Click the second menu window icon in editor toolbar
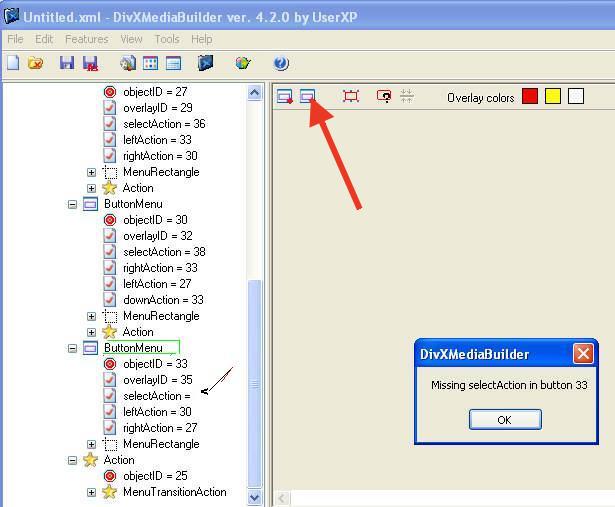The image size is (615, 507). click(308, 96)
